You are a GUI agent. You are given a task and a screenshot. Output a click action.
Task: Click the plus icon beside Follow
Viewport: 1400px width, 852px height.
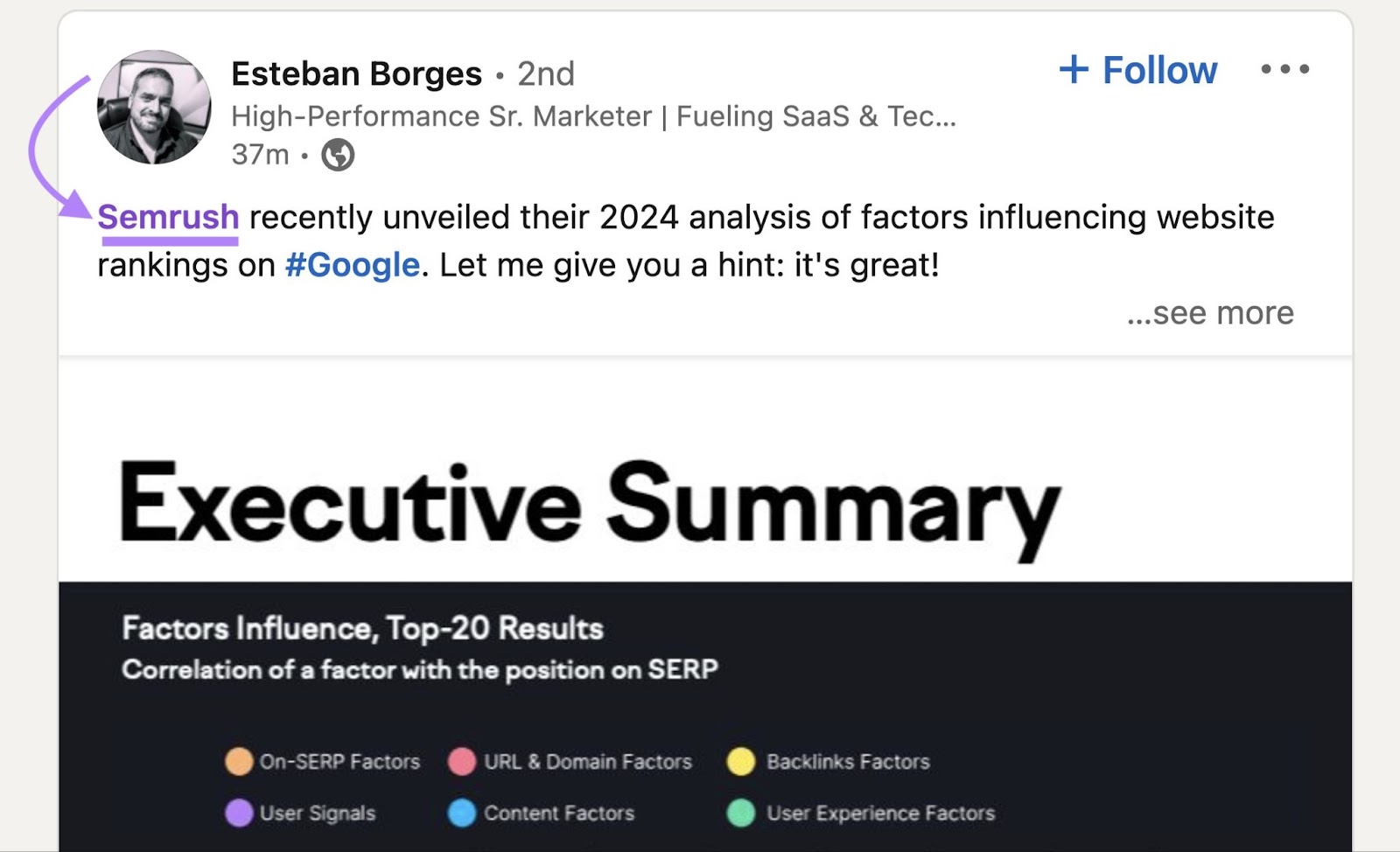(1075, 70)
